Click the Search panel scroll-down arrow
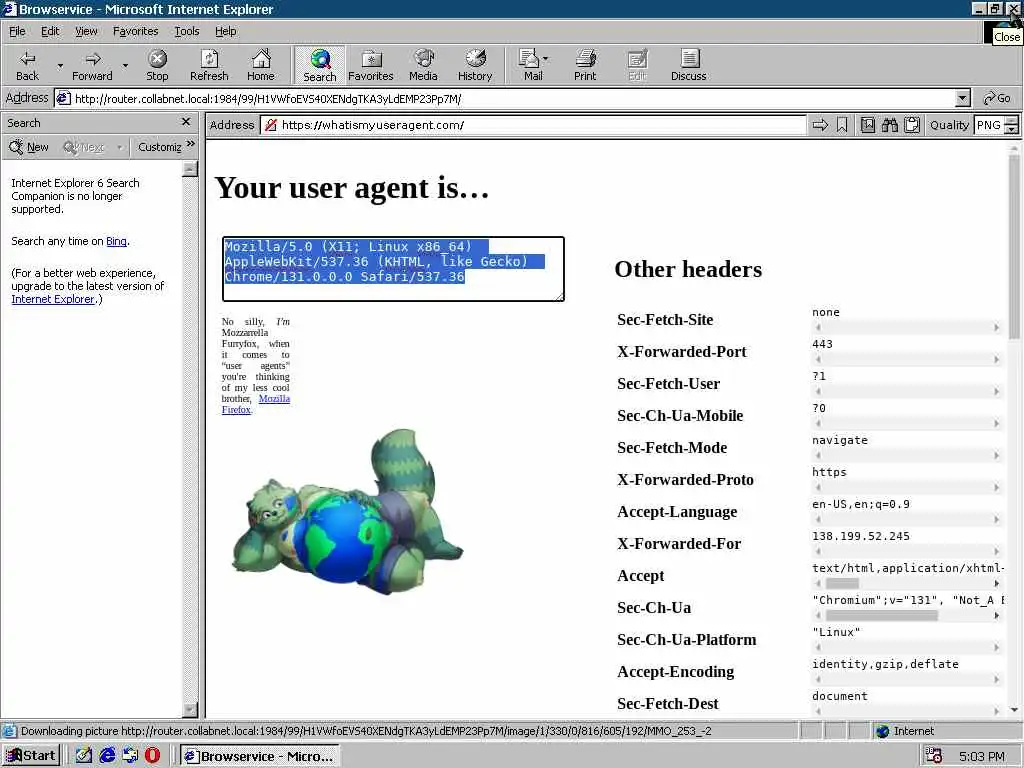Screen dimensions: 1024x768 click(x=189, y=709)
